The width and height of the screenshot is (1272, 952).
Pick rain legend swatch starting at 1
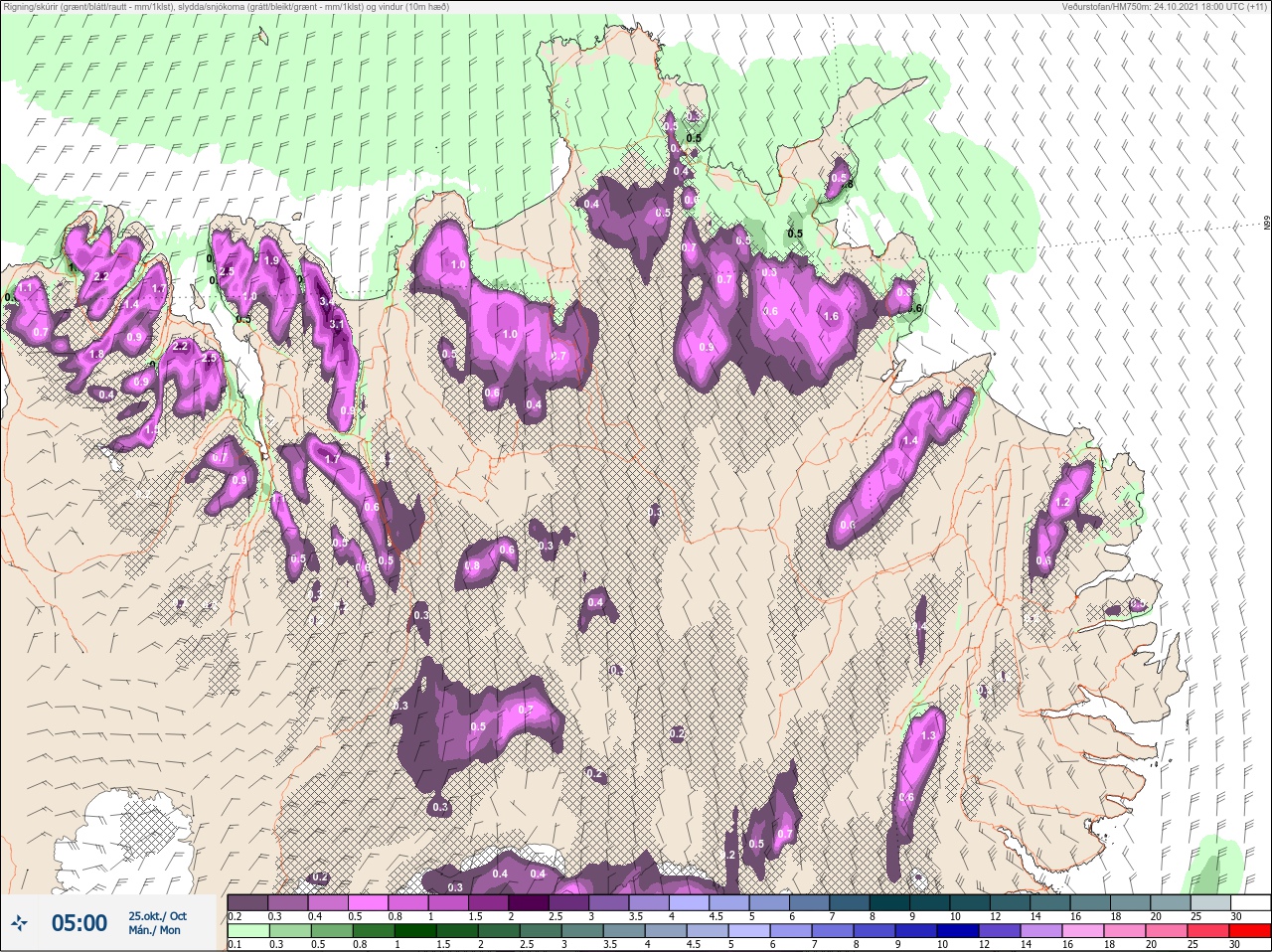[x=415, y=931]
